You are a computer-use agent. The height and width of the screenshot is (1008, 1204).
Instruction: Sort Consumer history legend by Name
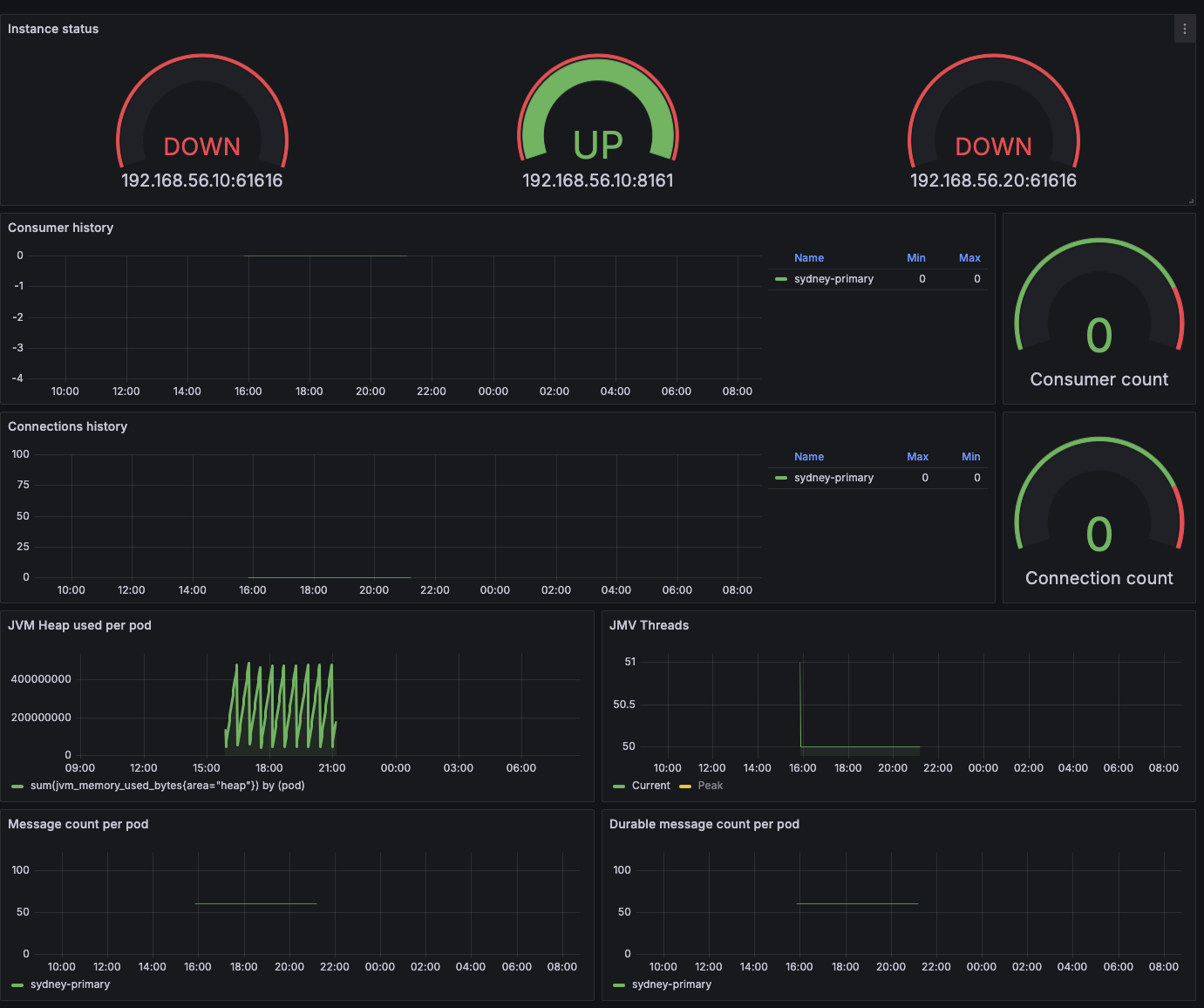pyautogui.click(x=809, y=258)
